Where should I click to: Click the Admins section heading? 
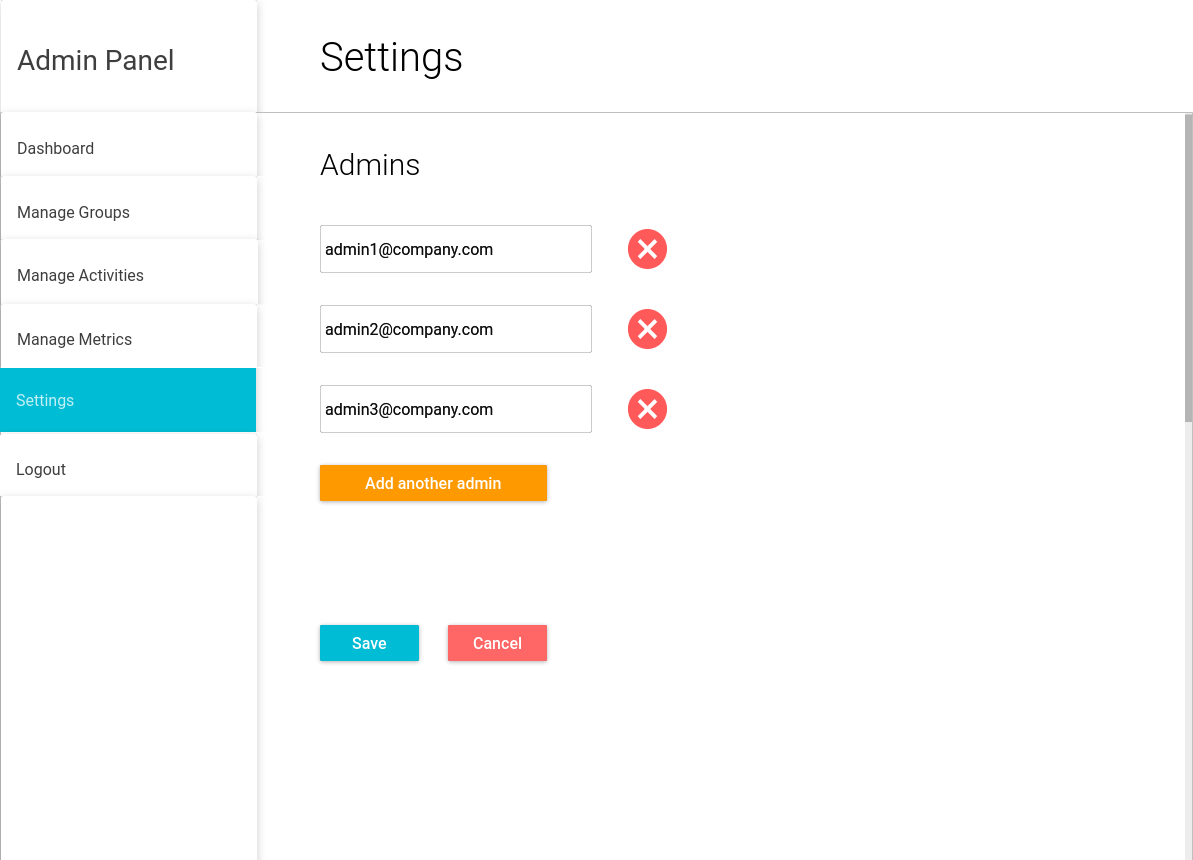pyautogui.click(x=370, y=165)
